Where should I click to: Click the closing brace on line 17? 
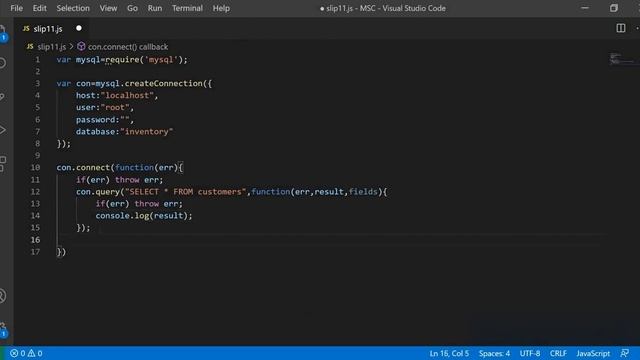[59, 252]
